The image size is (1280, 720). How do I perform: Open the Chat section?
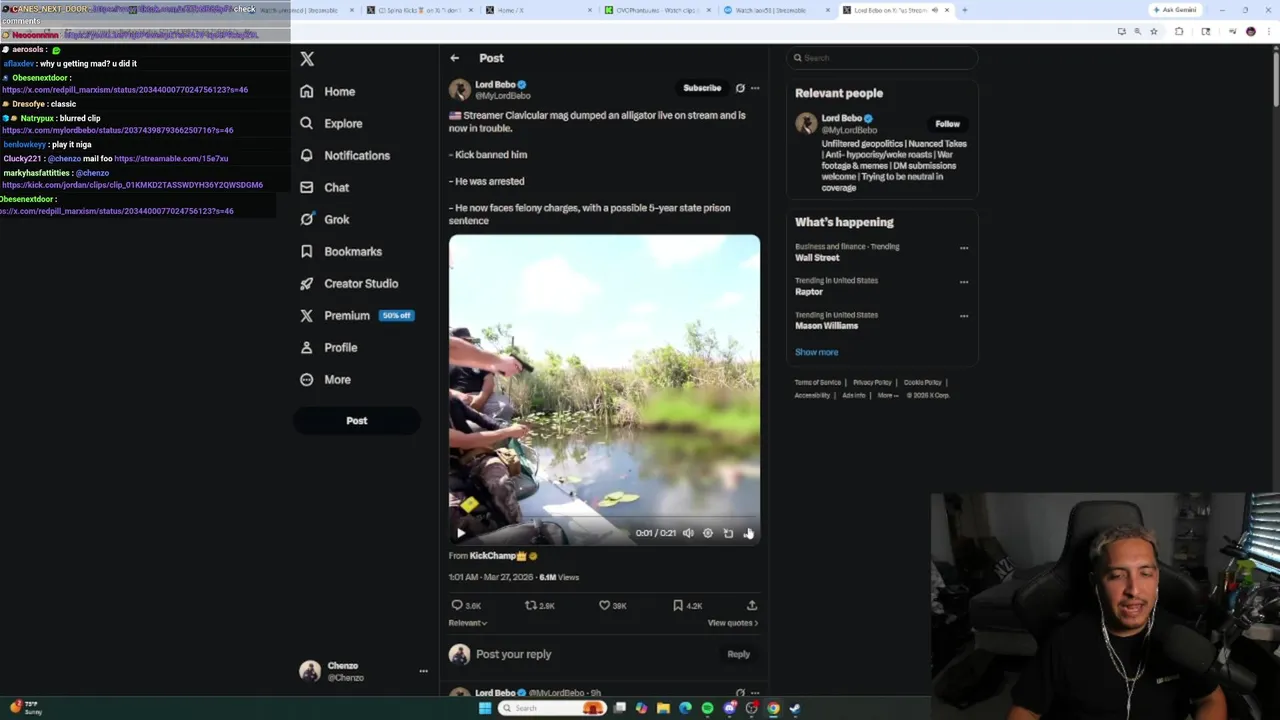coord(324,187)
